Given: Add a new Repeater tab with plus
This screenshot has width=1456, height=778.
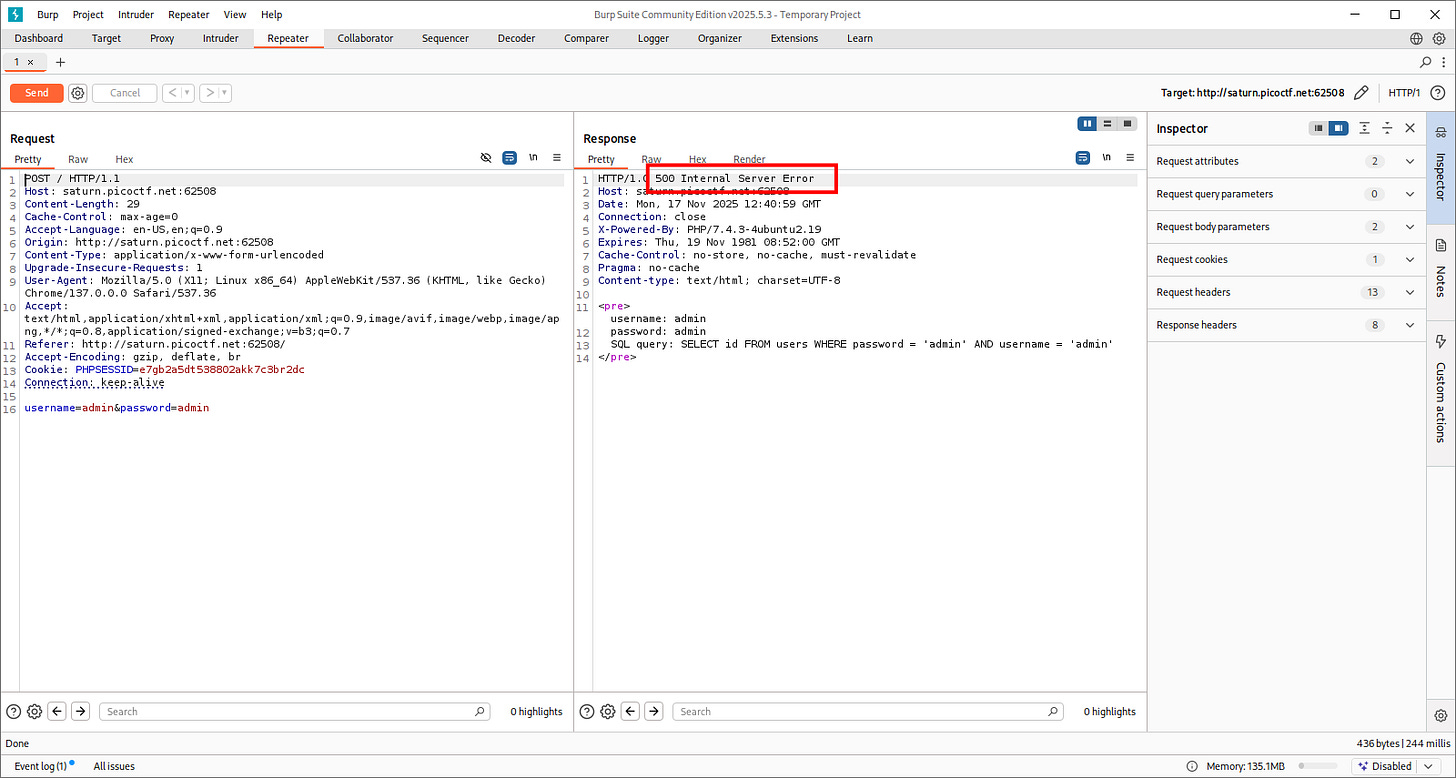Looking at the screenshot, I should click(x=60, y=62).
